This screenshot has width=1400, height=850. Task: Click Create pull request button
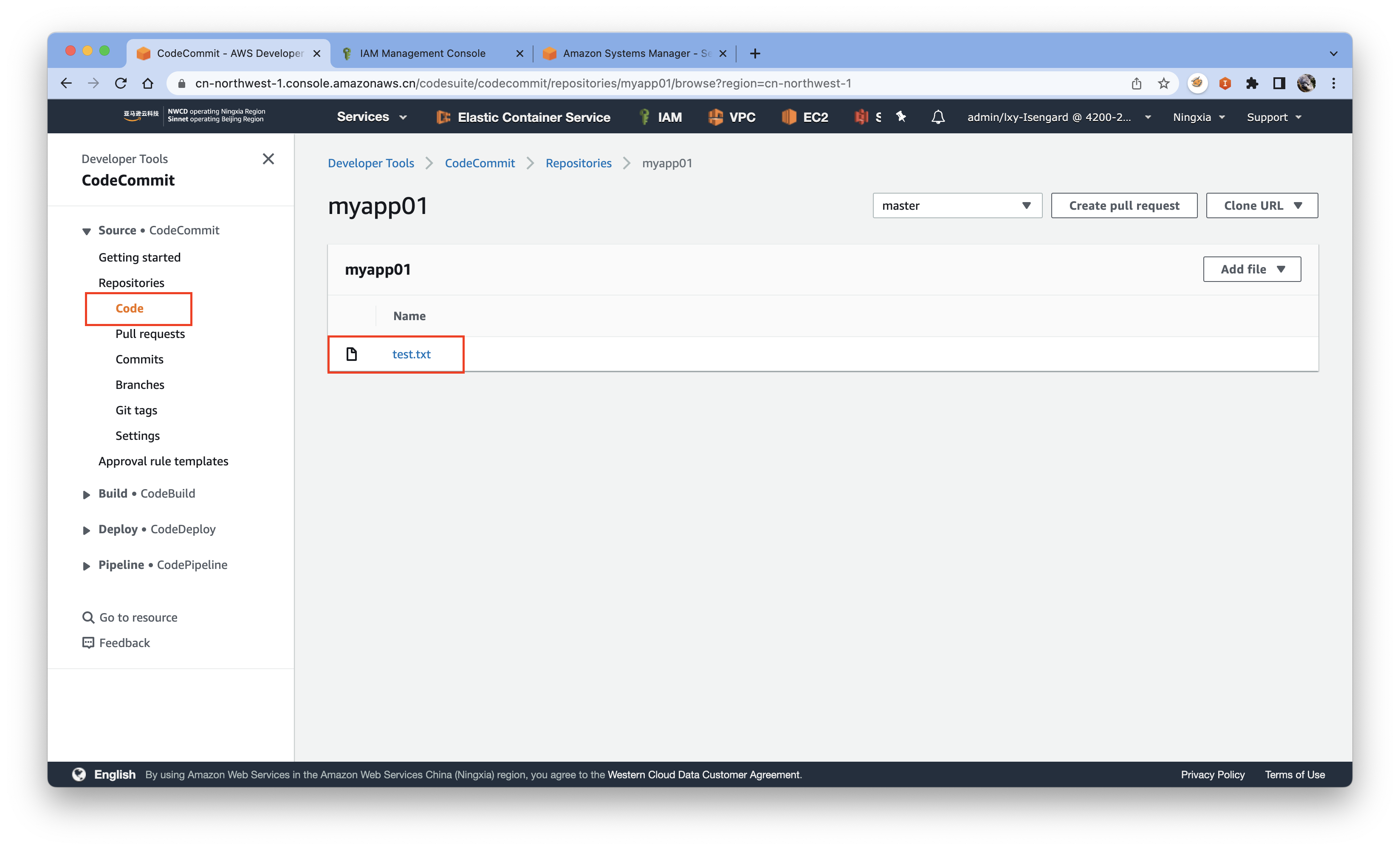point(1124,205)
